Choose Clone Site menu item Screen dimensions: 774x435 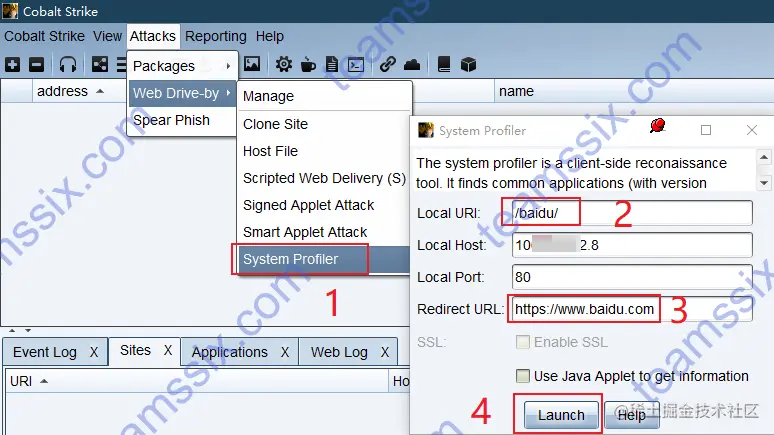pos(324,124)
